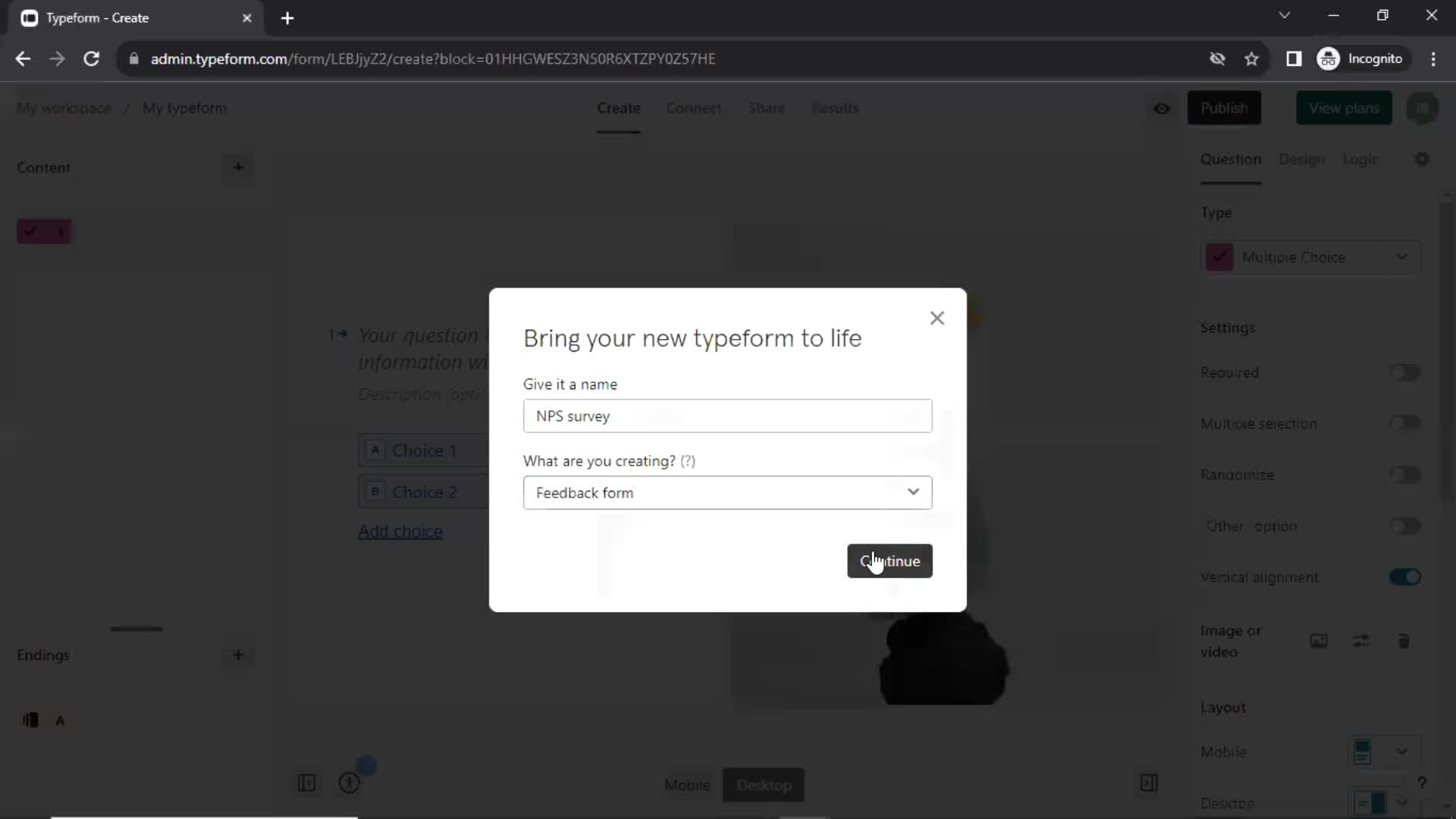1456x819 pixels.
Task: Open the Incognito profile indicator
Action: tap(1361, 58)
